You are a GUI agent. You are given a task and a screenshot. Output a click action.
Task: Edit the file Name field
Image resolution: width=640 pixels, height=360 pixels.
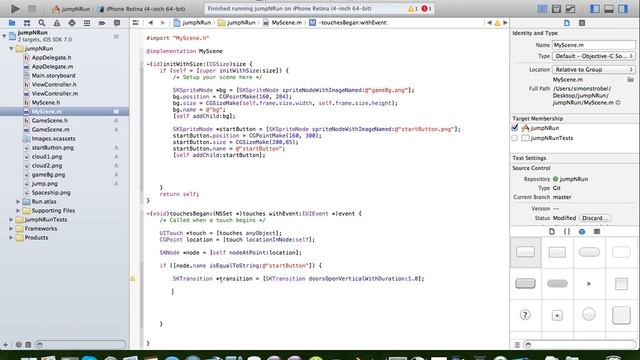click(x=593, y=45)
